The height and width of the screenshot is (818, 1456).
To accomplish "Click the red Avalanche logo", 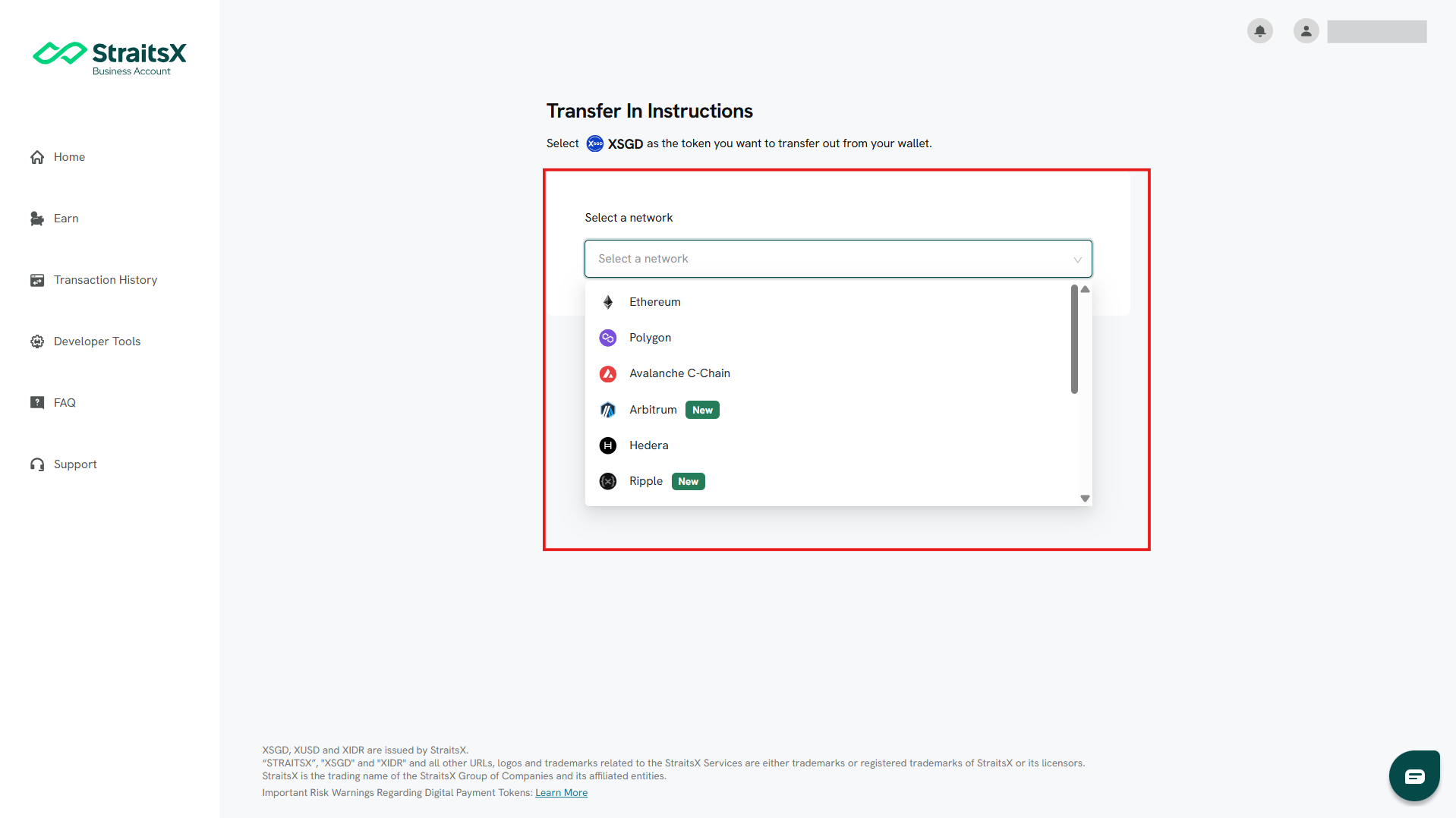I will coord(608,373).
